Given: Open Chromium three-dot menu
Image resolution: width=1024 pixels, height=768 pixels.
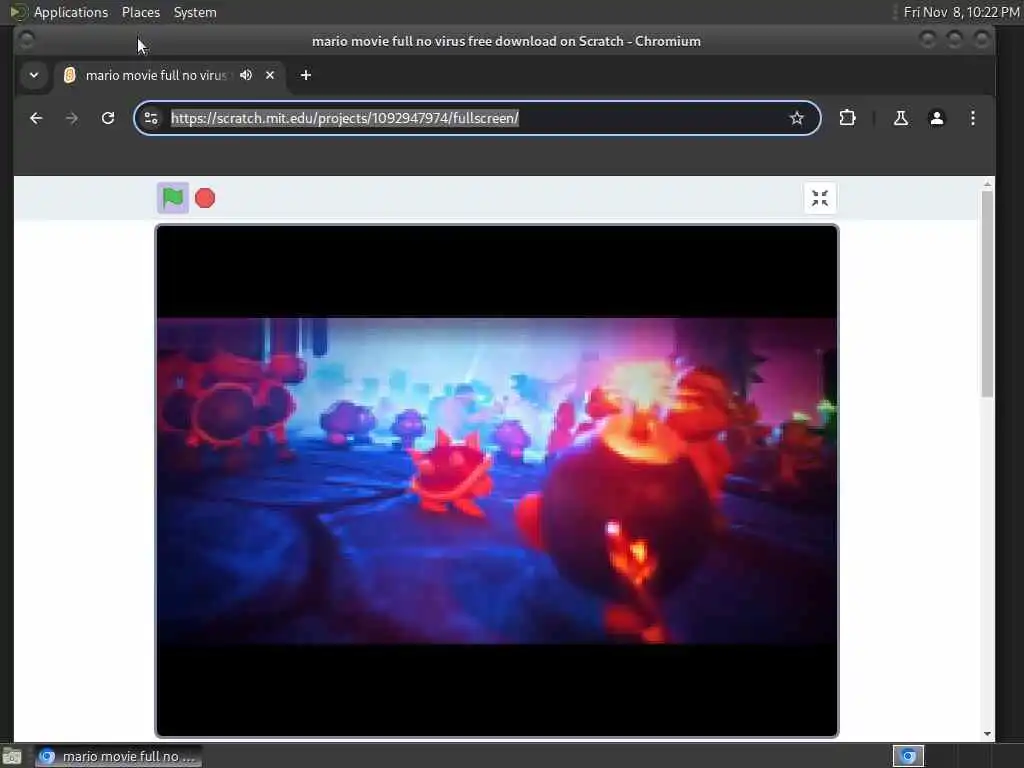Looking at the screenshot, I should click(972, 118).
